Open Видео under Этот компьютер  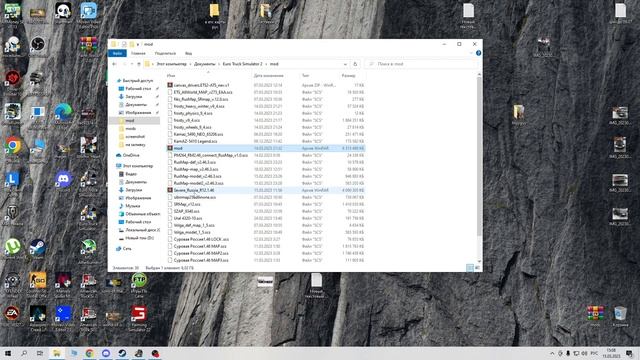click(x=131, y=174)
